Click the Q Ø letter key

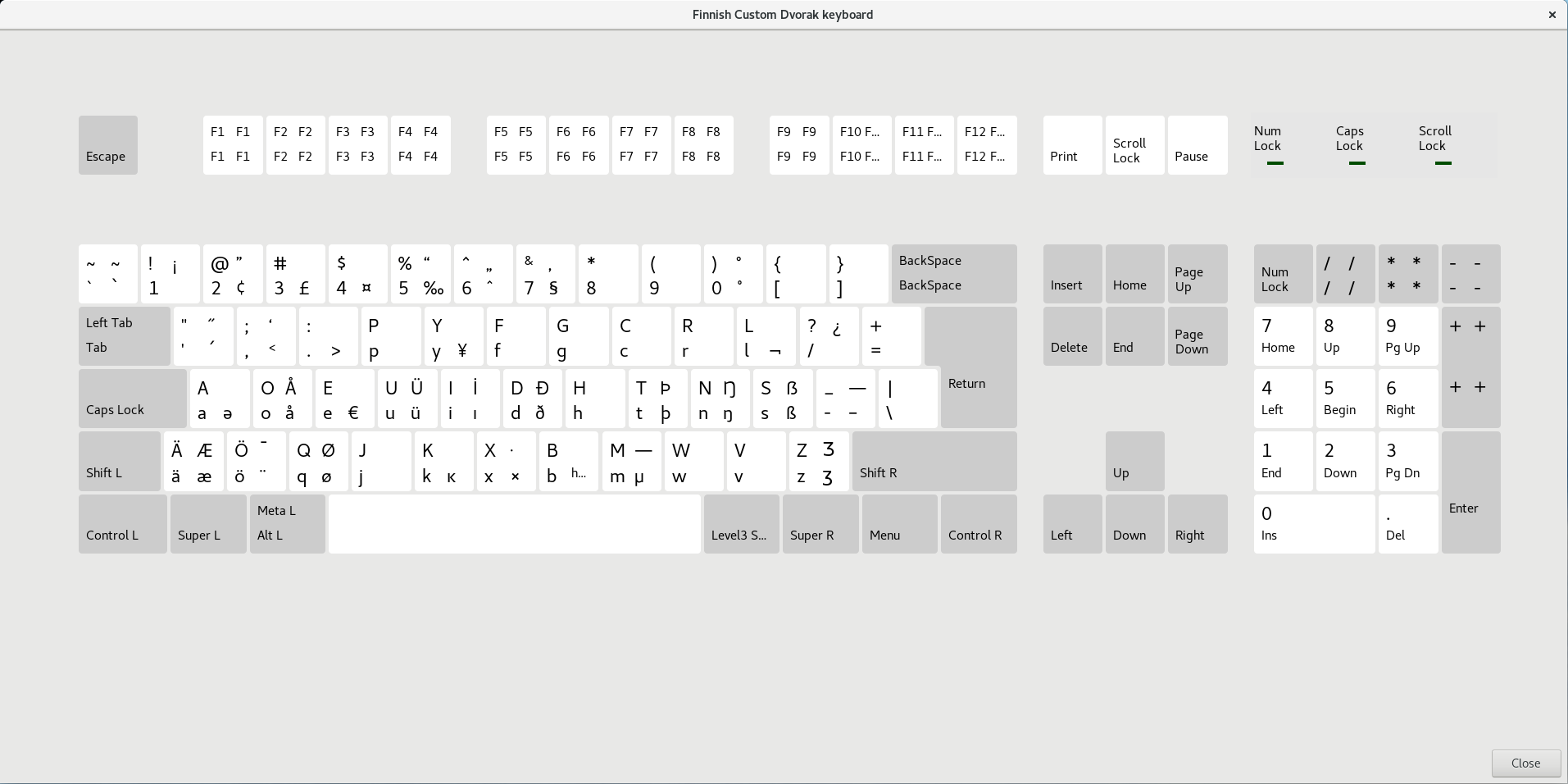pyautogui.click(x=319, y=461)
